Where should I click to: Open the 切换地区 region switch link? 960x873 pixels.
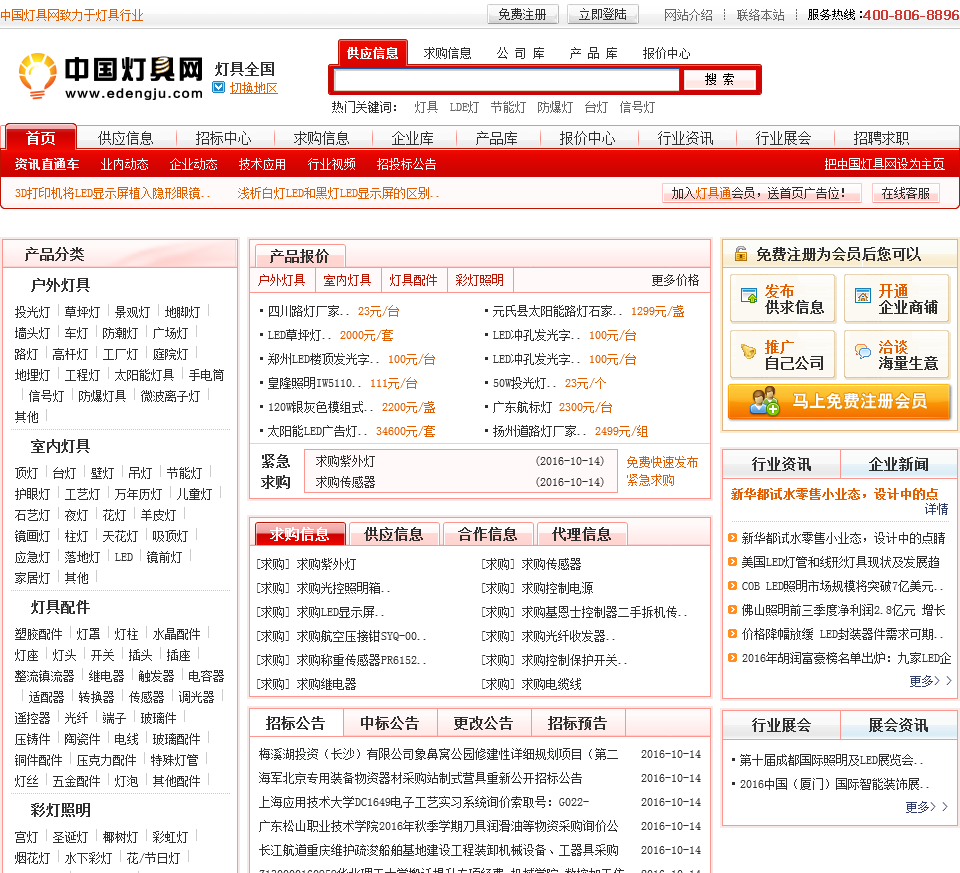click(x=253, y=88)
